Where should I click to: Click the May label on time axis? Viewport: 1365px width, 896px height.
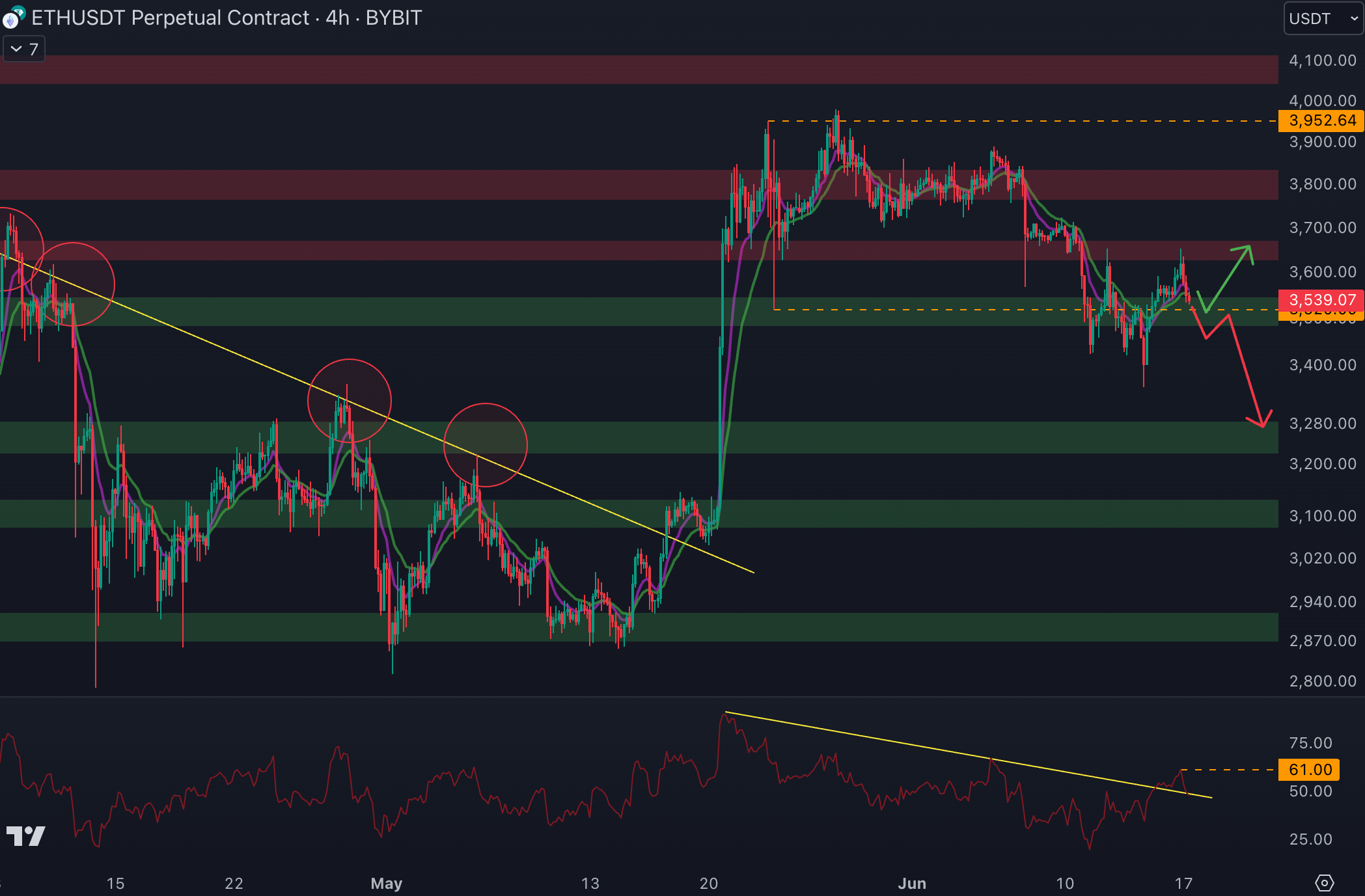tap(387, 883)
